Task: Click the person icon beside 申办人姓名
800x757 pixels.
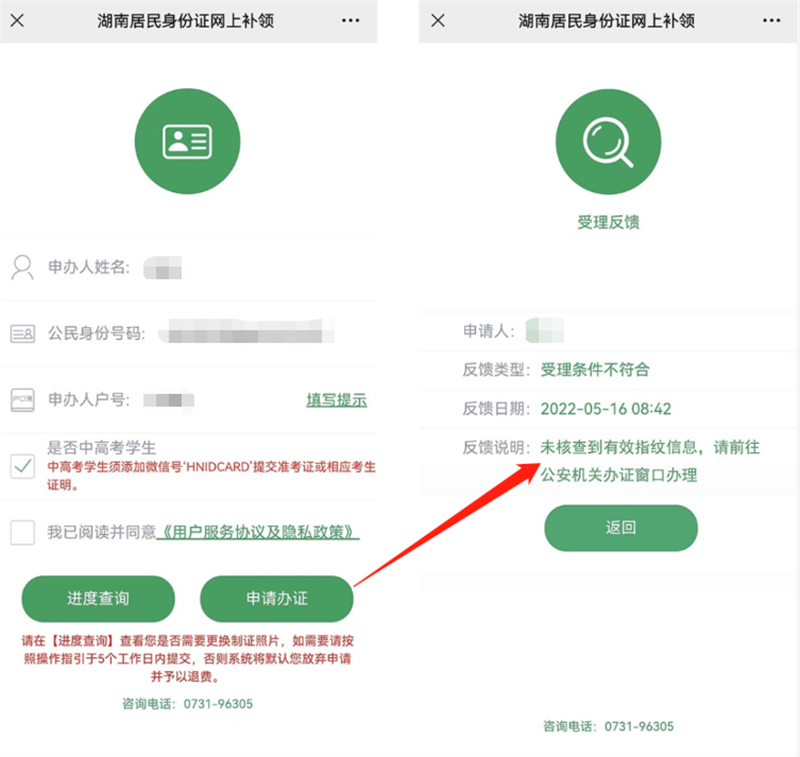Action: click(x=22, y=267)
